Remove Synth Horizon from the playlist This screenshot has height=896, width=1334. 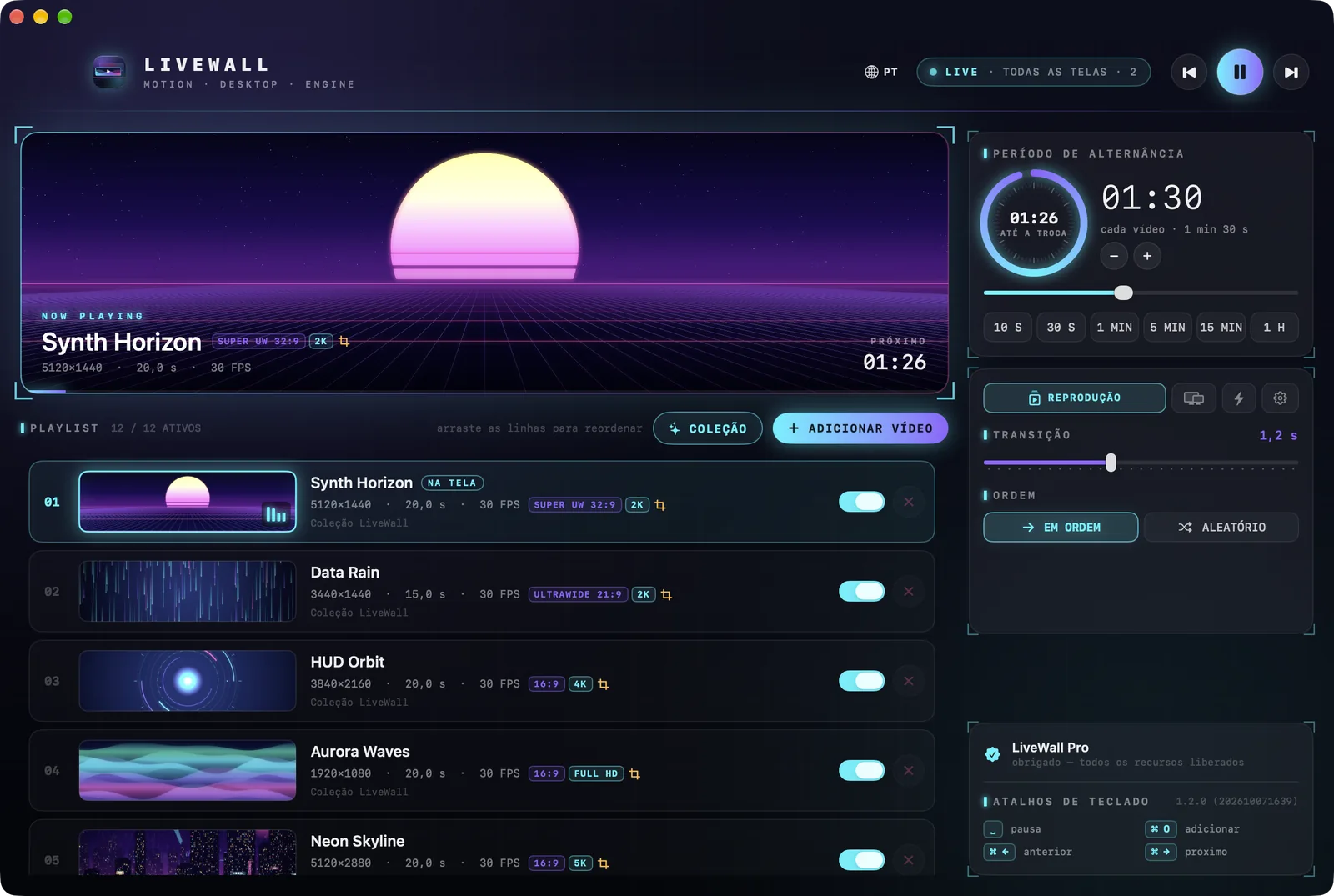click(x=909, y=502)
